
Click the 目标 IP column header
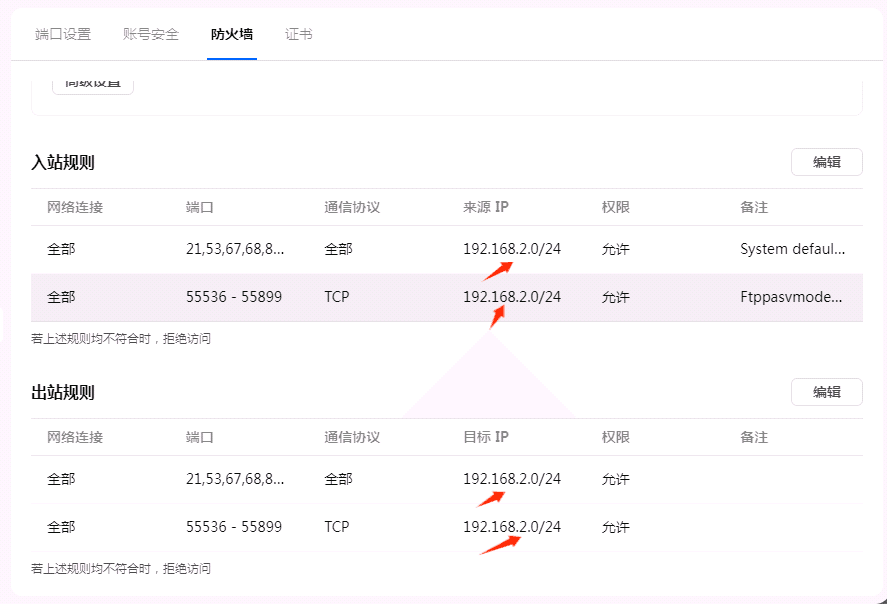click(486, 437)
